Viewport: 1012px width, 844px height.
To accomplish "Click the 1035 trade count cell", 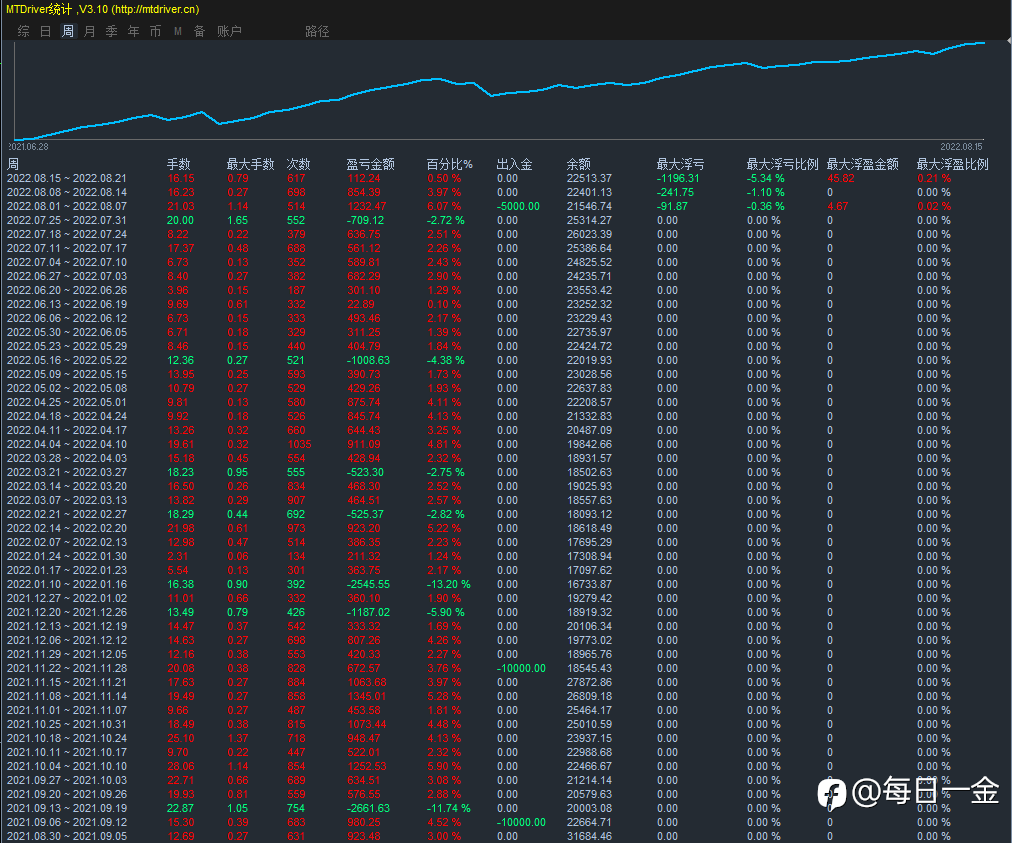I will [x=299, y=445].
